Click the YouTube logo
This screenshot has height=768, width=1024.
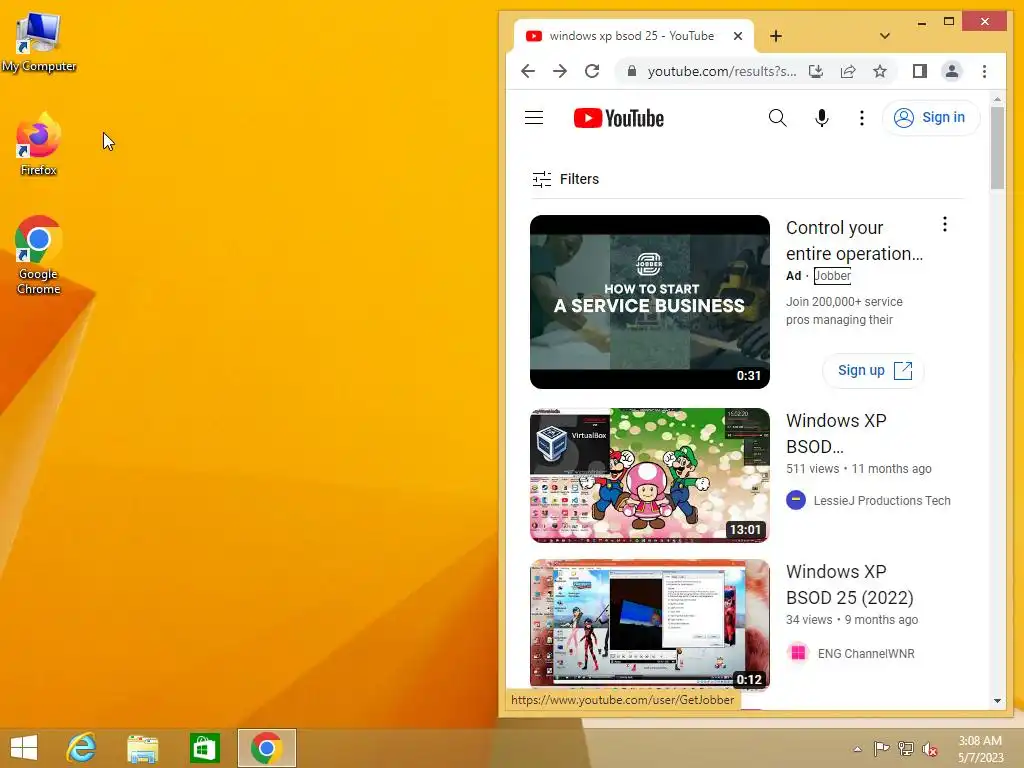tap(618, 118)
